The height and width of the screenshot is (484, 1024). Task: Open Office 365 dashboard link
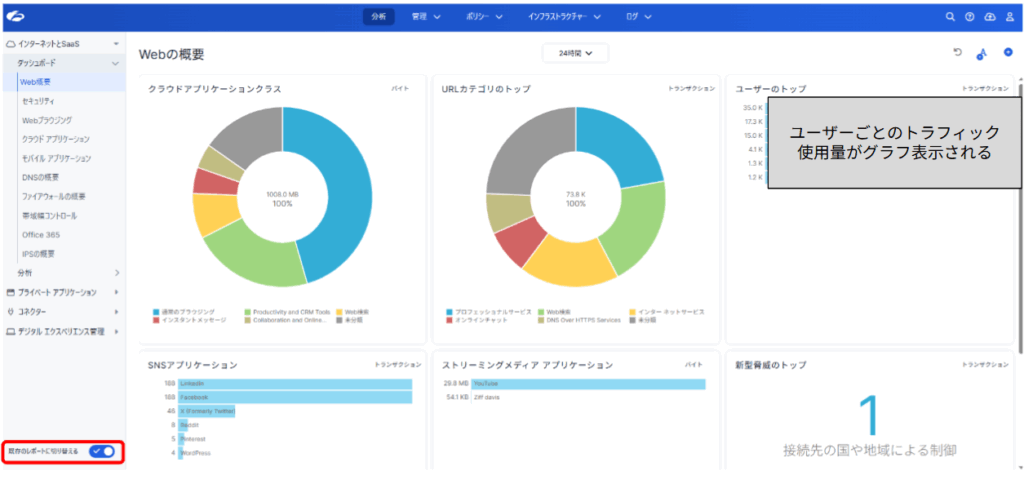[x=40, y=234]
